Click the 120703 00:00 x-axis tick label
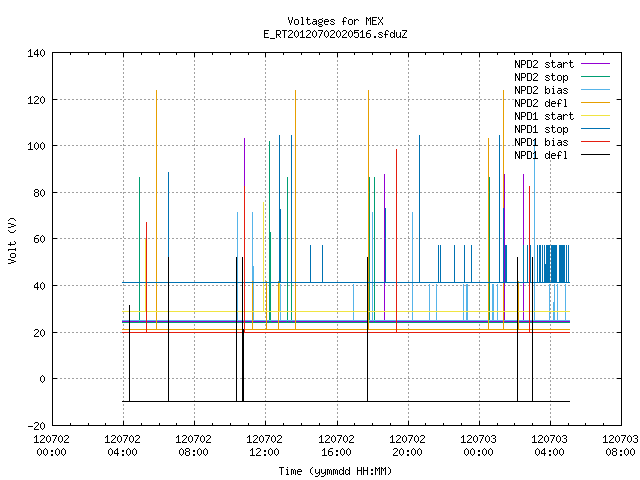This screenshot has height=480, width=640. pos(478,446)
